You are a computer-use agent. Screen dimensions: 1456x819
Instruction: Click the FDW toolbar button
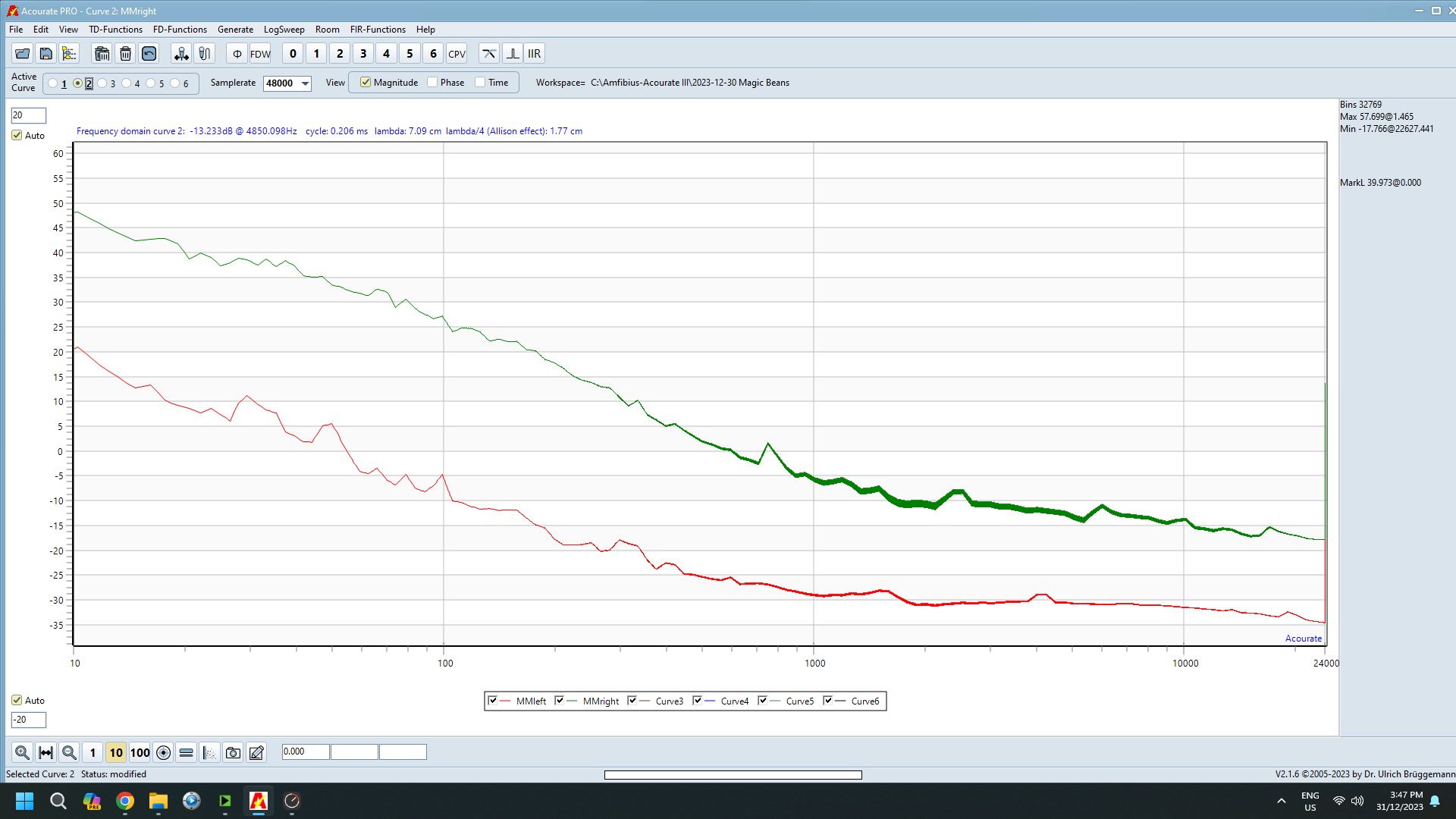click(260, 54)
